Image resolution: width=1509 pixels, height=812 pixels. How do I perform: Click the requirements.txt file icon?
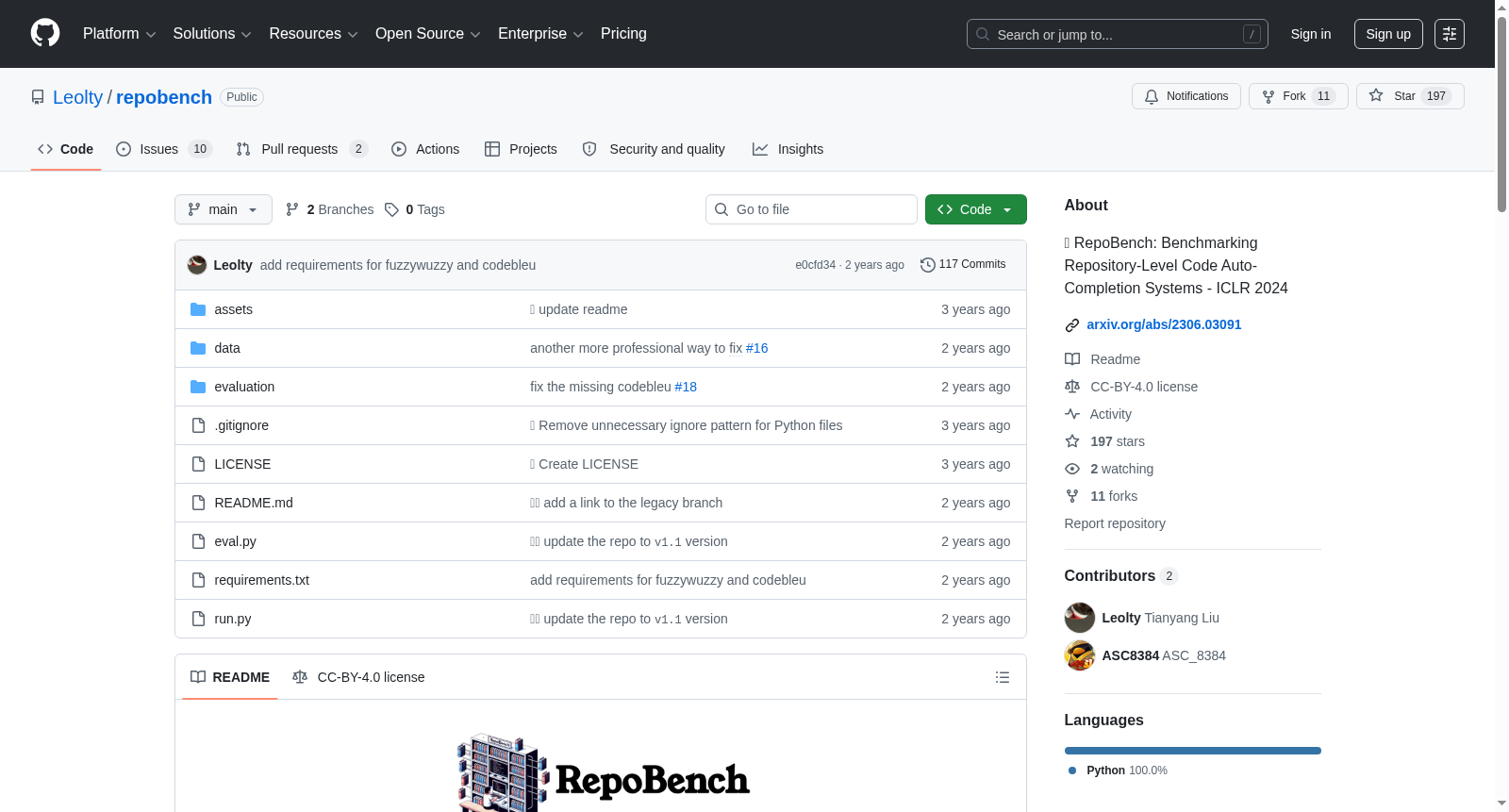(198, 580)
